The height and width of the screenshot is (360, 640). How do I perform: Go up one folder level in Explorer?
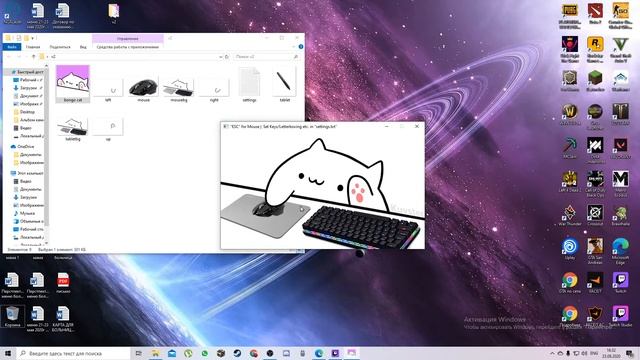(33, 57)
